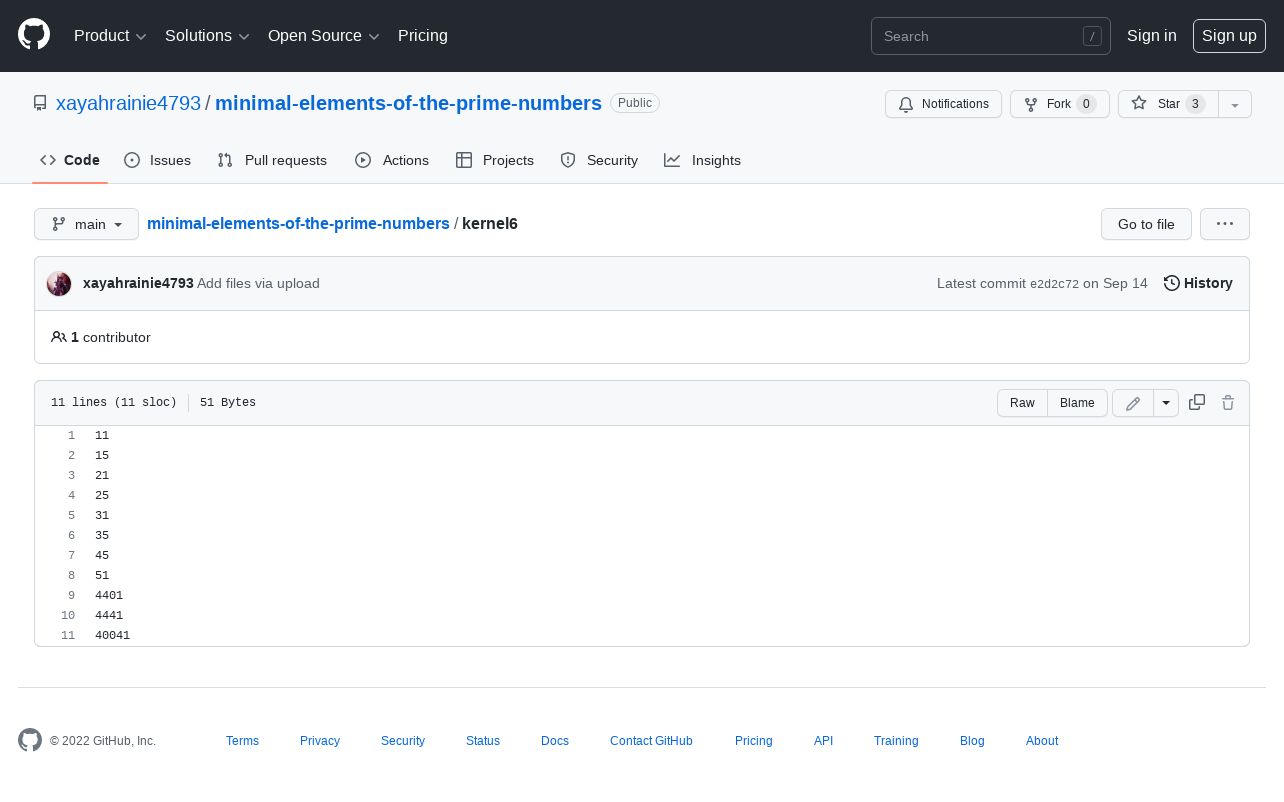Click the Sign up button
The height and width of the screenshot is (802, 1284).
[1229, 36]
